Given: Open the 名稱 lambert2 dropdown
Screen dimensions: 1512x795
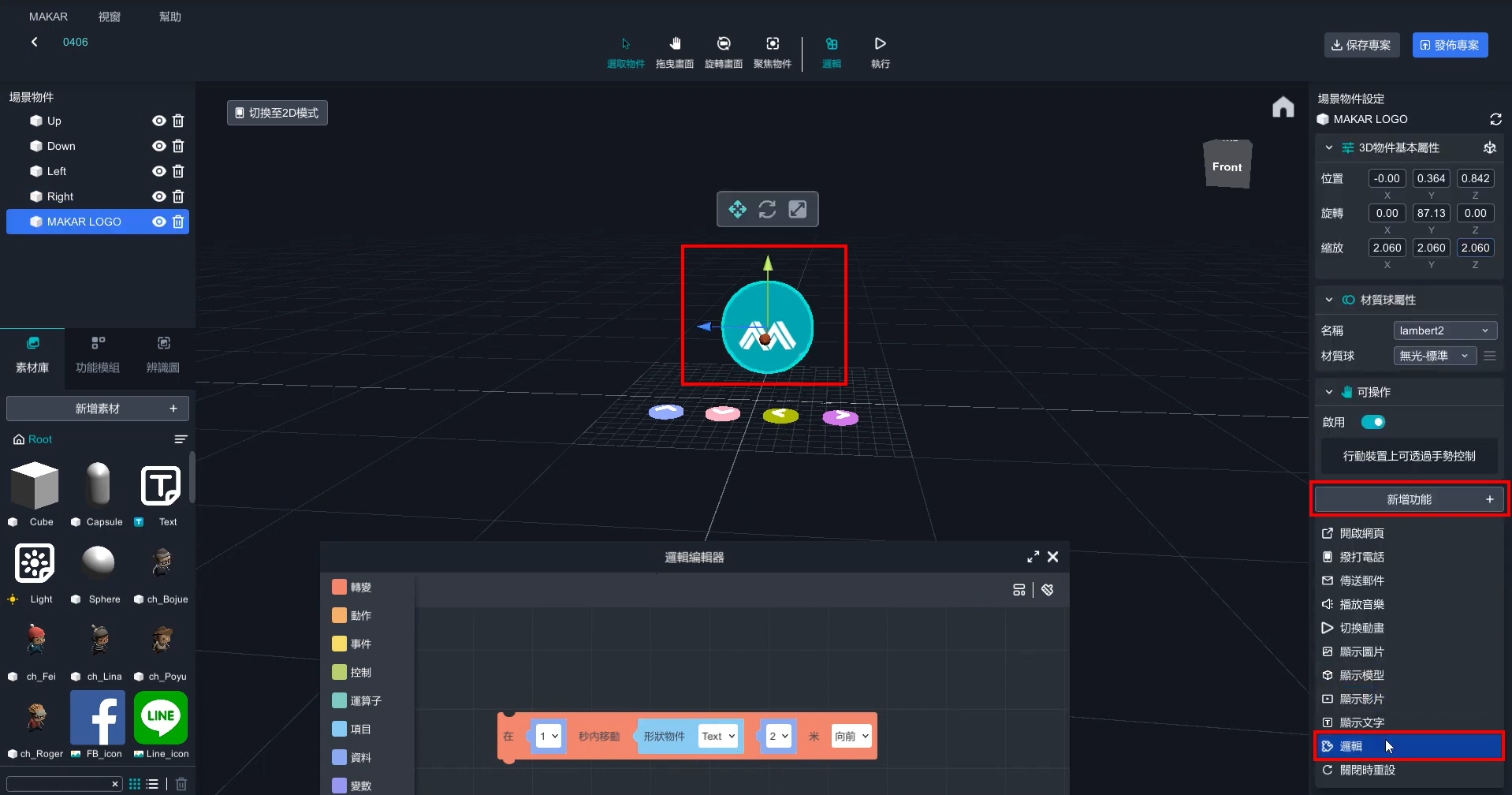Looking at the screenshot, I should 1445,330.
